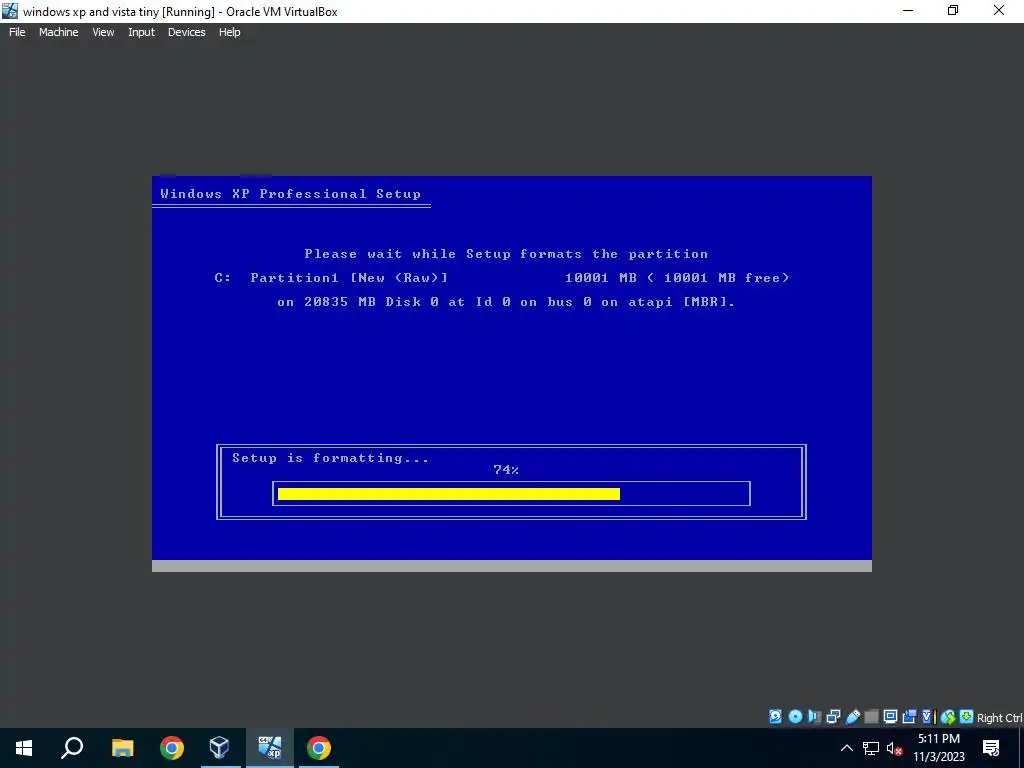Click the running XP VM taskbar icon
Screen dimensions: 1024x768
point(270,748)
